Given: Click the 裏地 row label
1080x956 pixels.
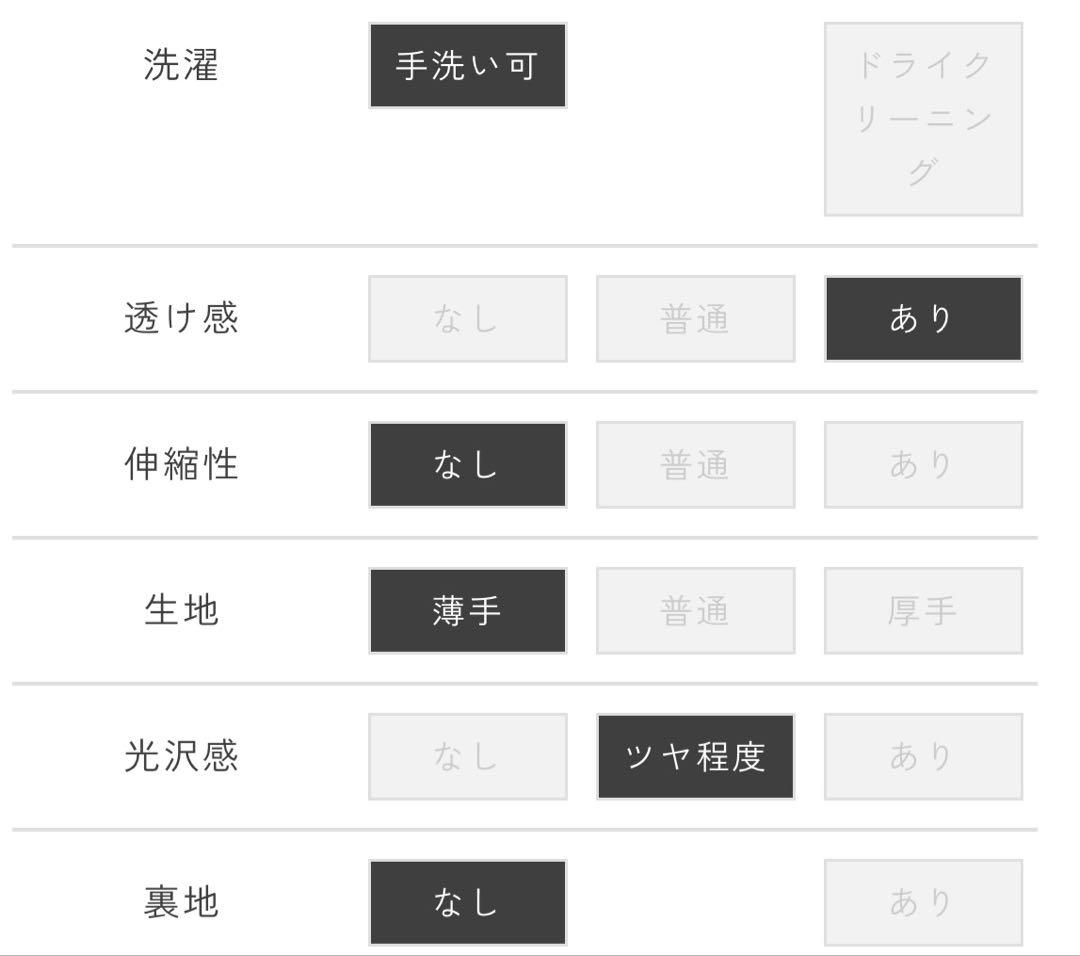Looking at the screenshot, I should (x=180, y=900).
